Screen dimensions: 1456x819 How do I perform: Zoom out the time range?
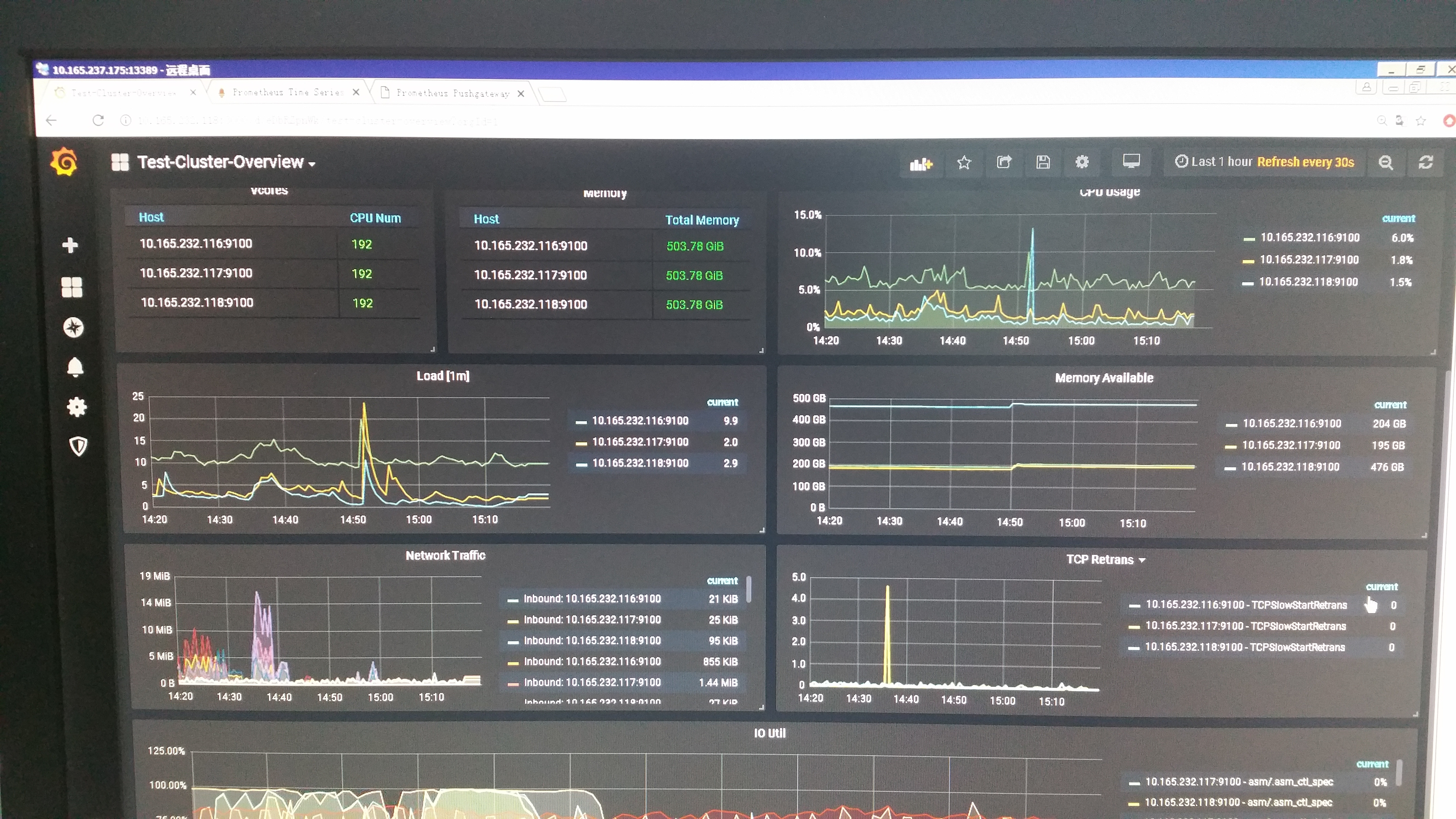point(1385,163)
